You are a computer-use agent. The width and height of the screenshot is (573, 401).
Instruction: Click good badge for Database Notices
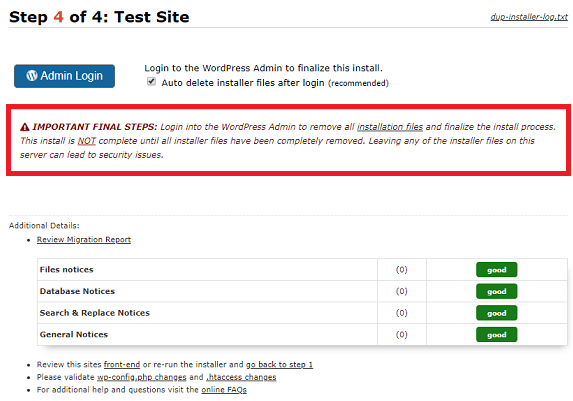click(x=496, y=291)
